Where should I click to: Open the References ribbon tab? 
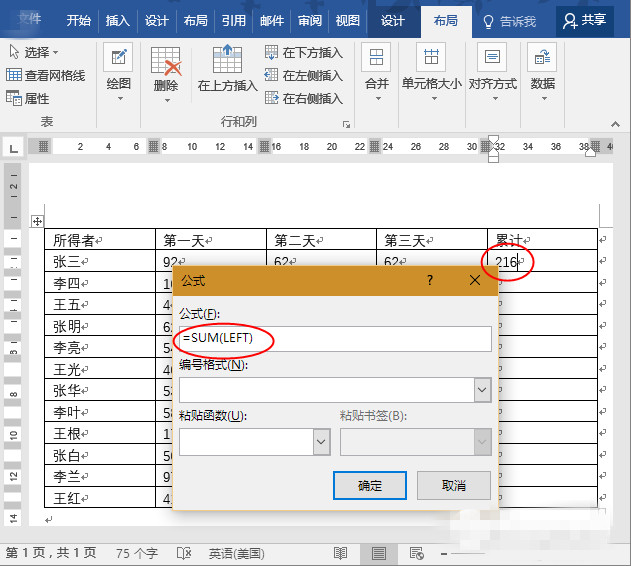(x=233, y=20)
